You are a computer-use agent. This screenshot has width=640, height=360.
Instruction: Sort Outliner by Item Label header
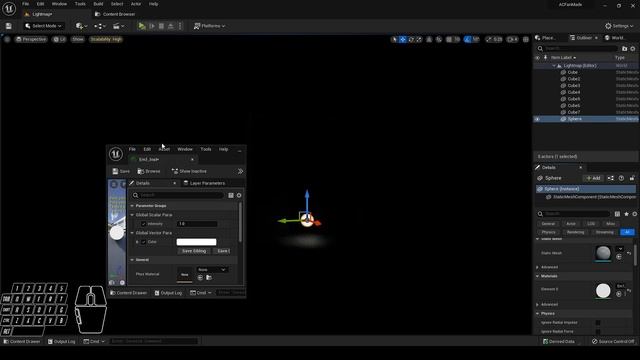click(564, 58)
